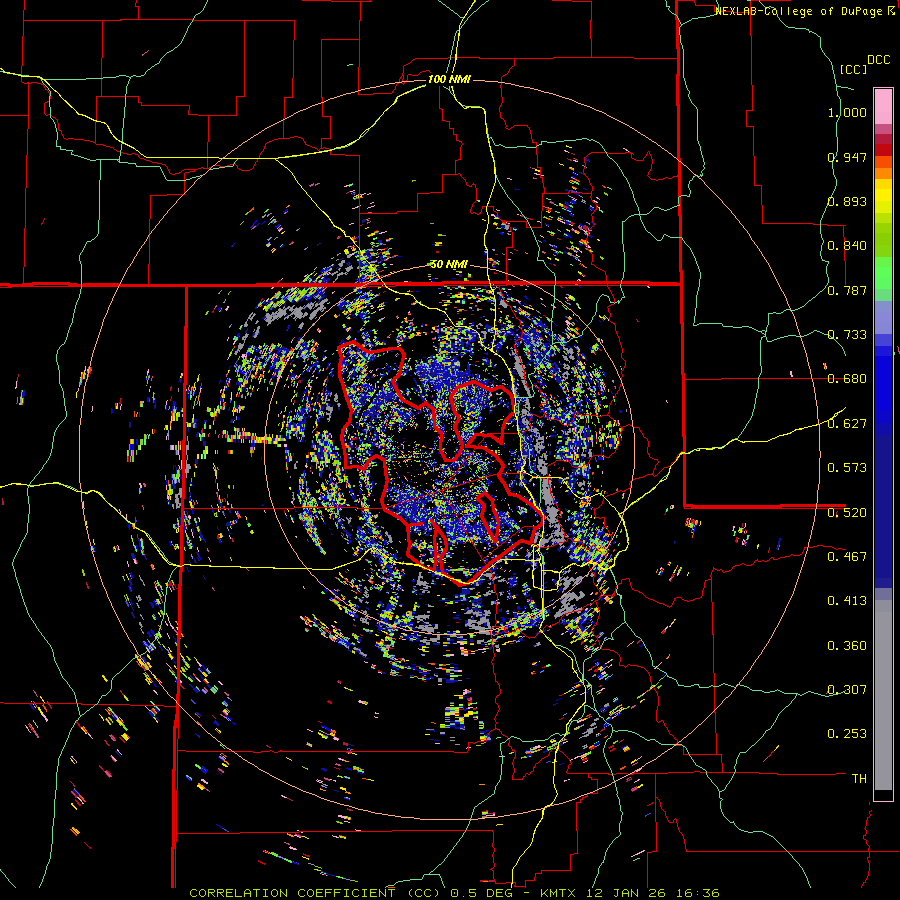Click the 0.253 color scale label

(847, 734)
